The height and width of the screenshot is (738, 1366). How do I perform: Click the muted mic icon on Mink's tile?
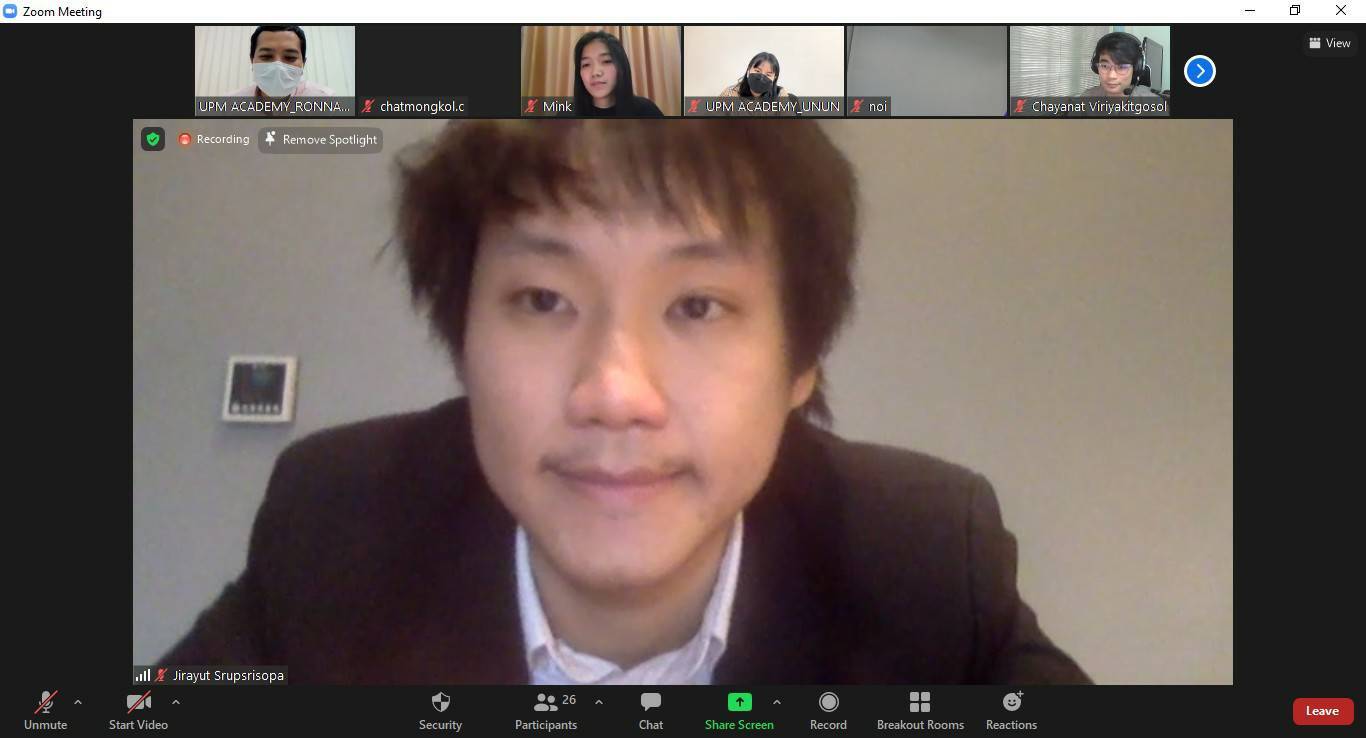coord(532,106)
